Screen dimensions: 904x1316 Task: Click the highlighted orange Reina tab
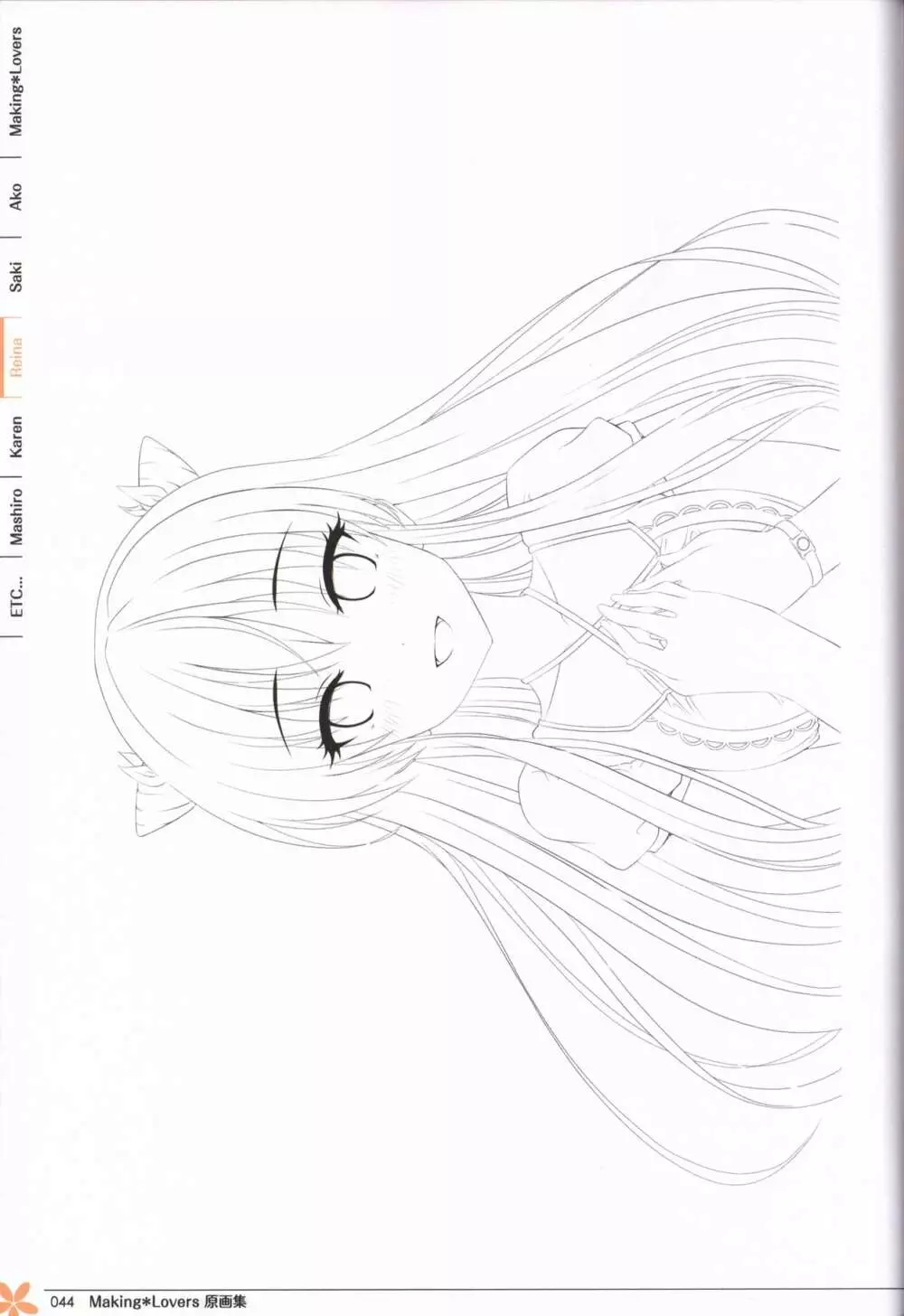click(15, 358)
